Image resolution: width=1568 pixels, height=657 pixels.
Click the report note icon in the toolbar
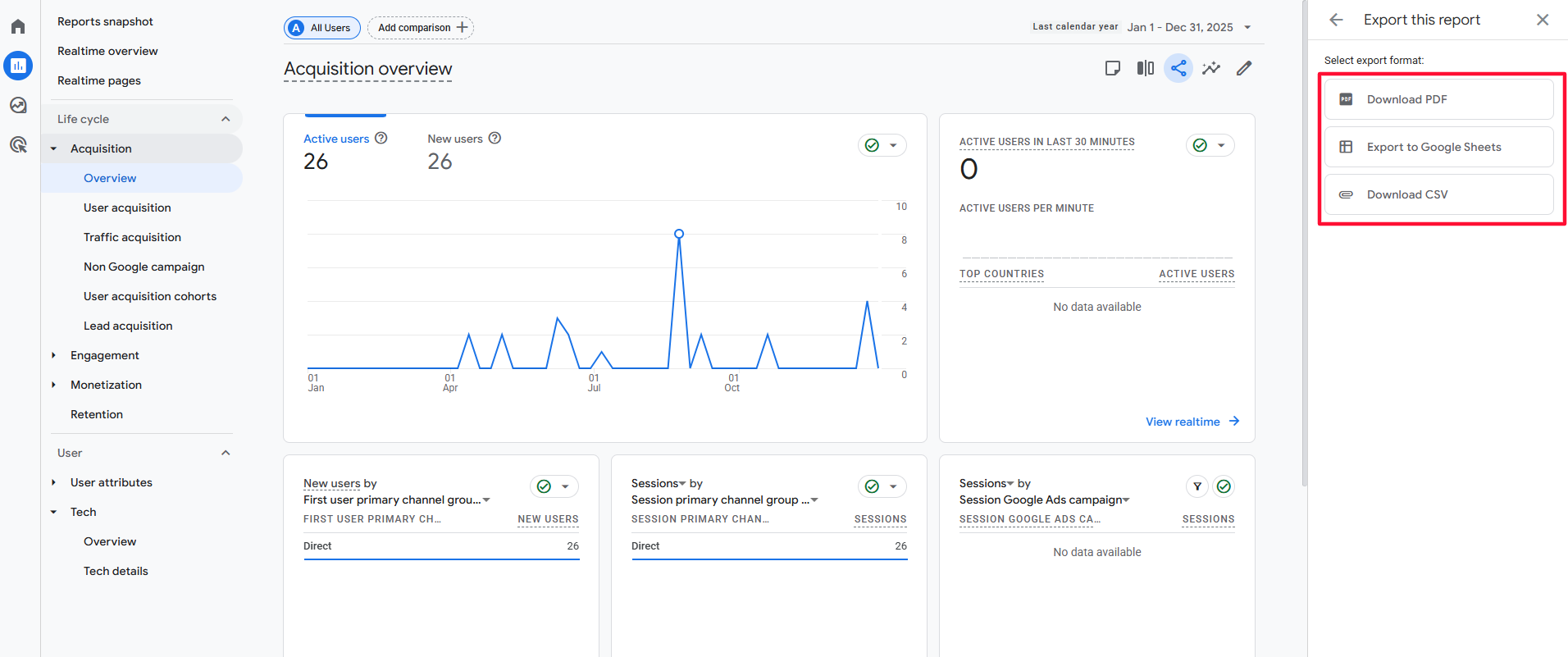point(1113,68)
